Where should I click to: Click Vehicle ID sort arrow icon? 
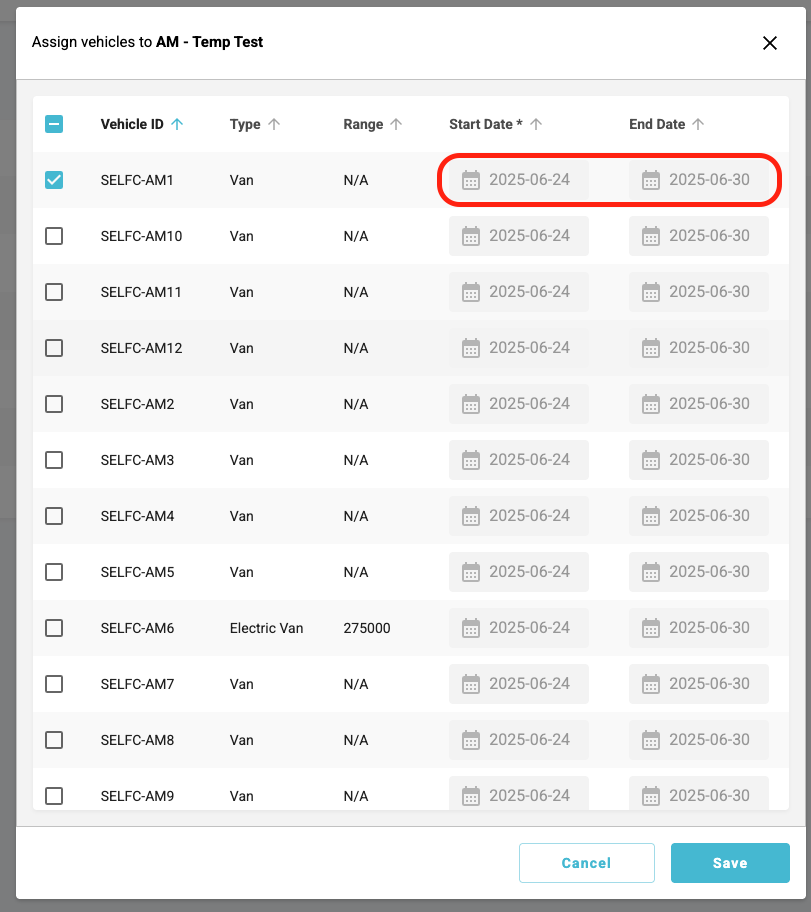(177, 124)
